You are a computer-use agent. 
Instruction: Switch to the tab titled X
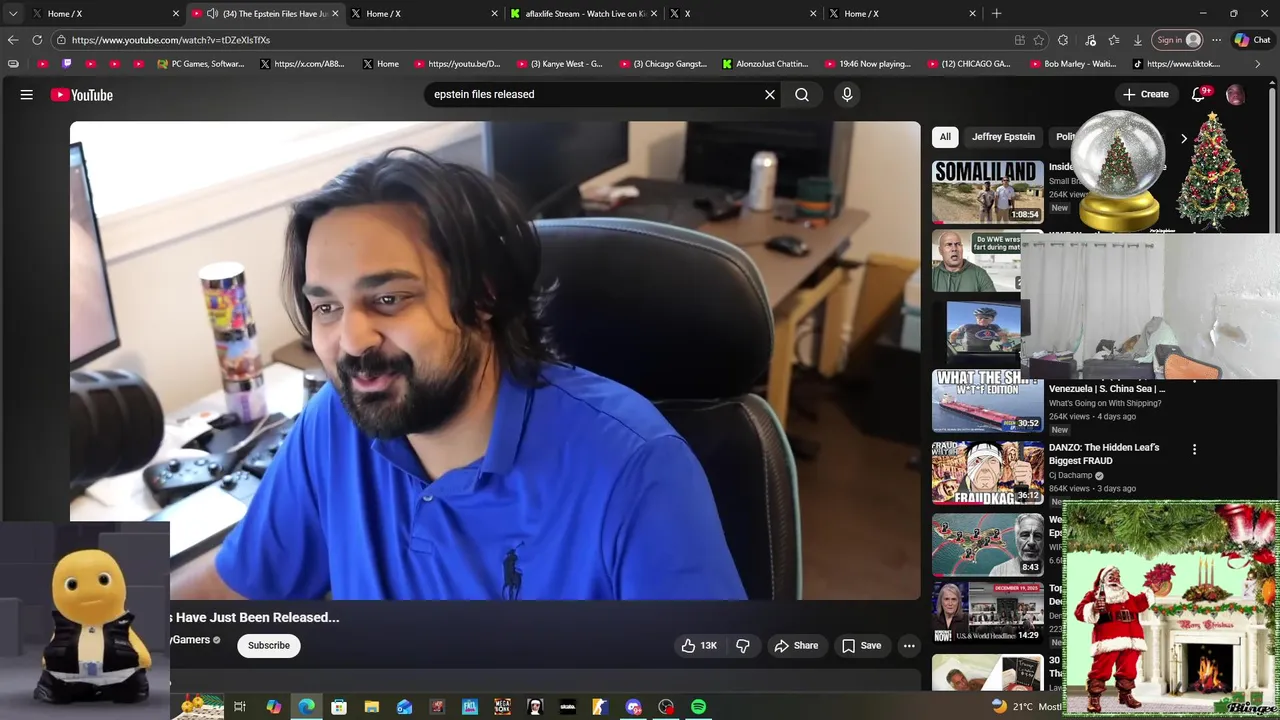[x=742, y=14]
